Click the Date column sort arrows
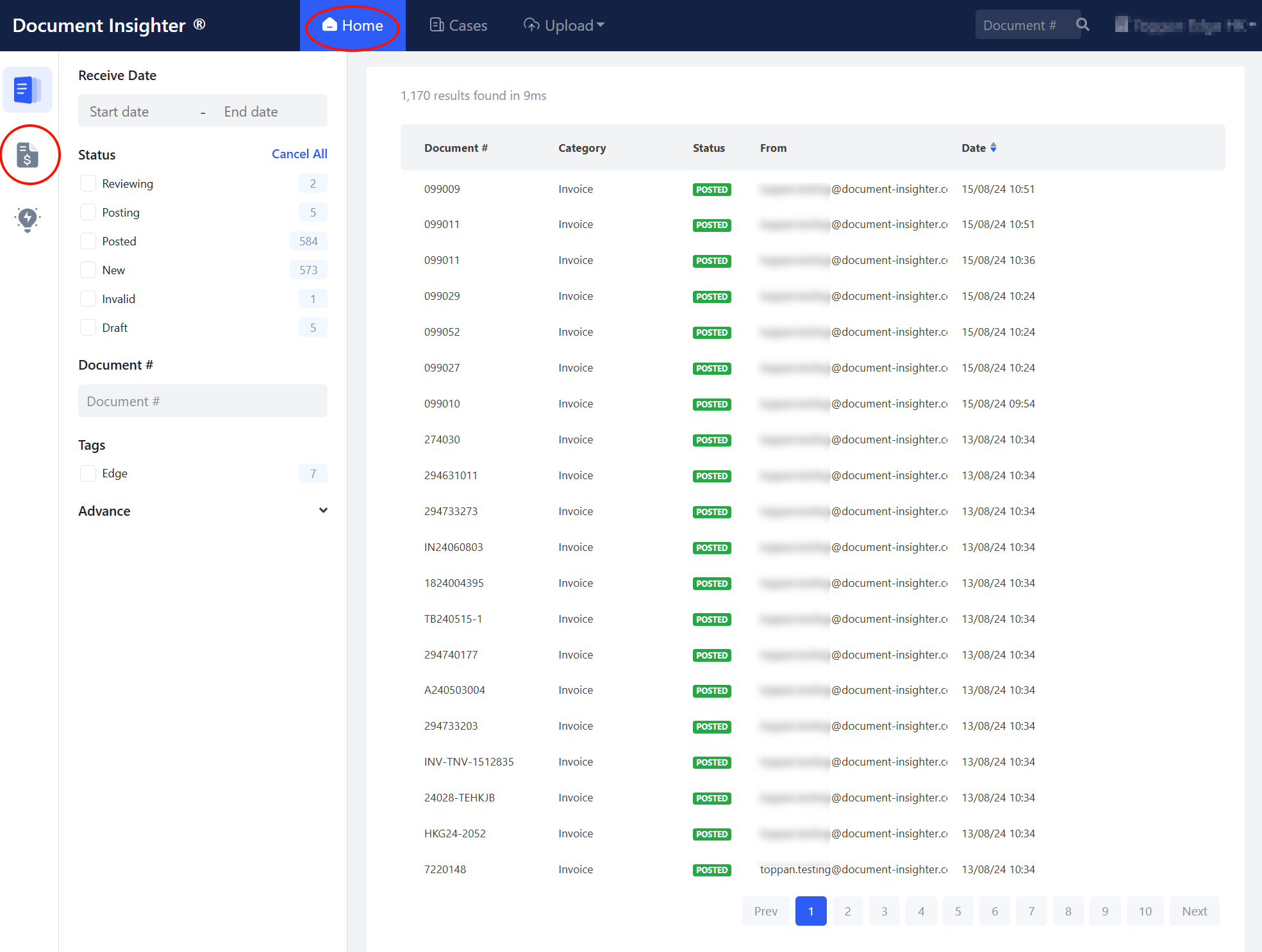Image resolution: width=1262 pixels, height=952 pixels. (993, 148)
